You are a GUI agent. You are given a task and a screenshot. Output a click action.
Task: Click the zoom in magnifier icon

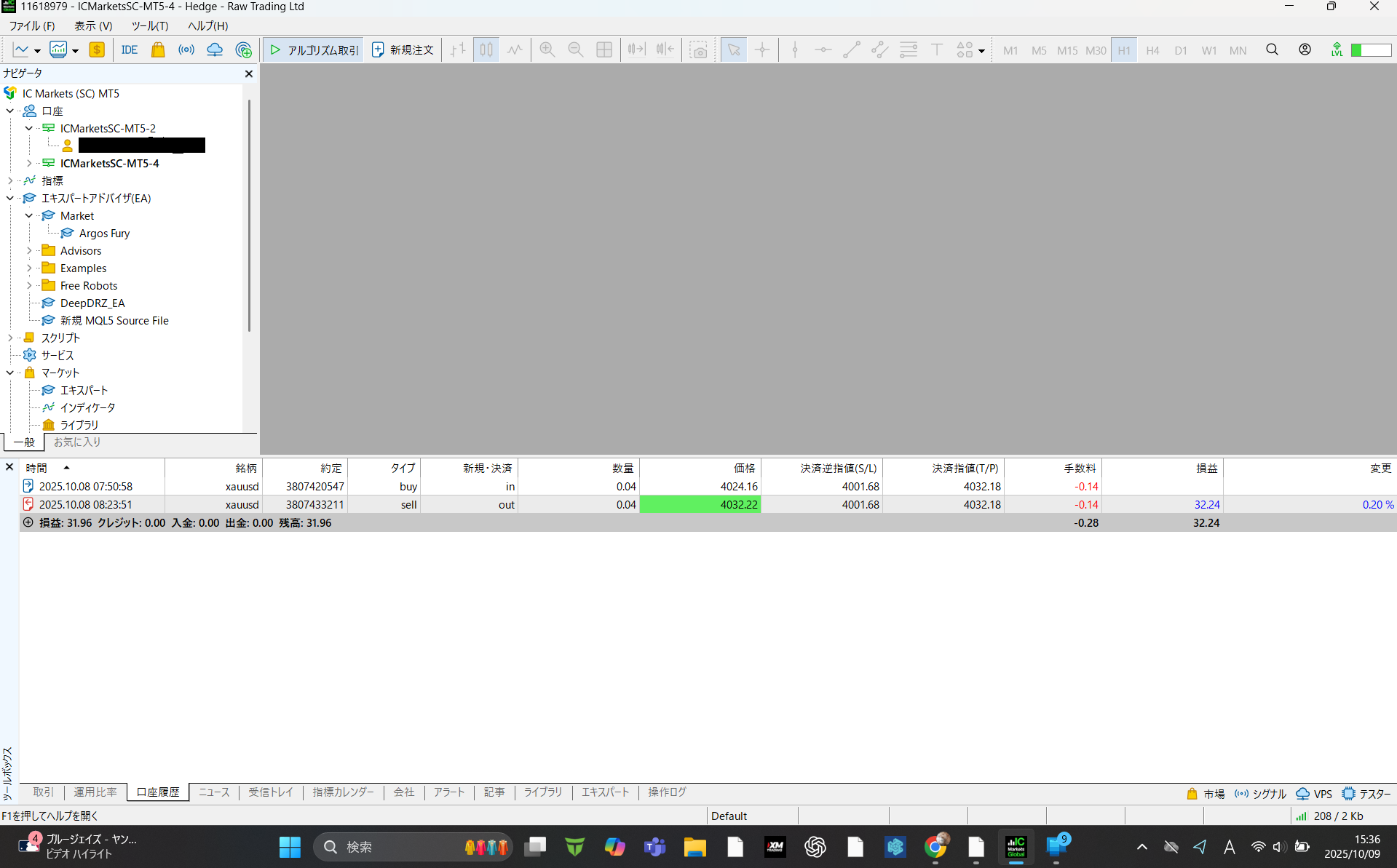(x=547, y=50)
